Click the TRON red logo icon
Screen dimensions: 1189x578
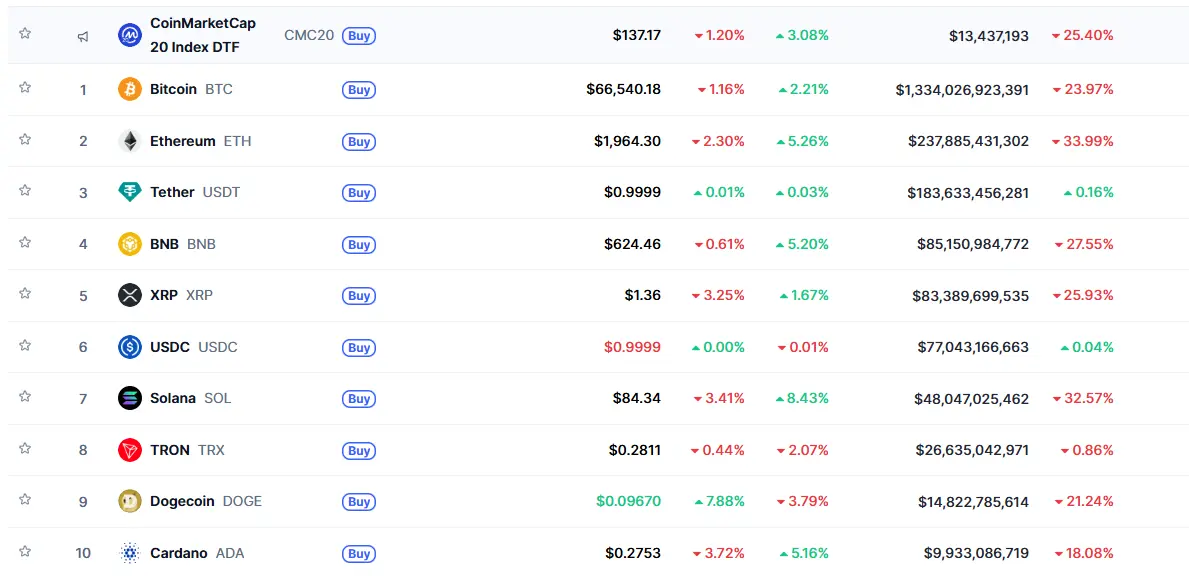coord(130,450)
